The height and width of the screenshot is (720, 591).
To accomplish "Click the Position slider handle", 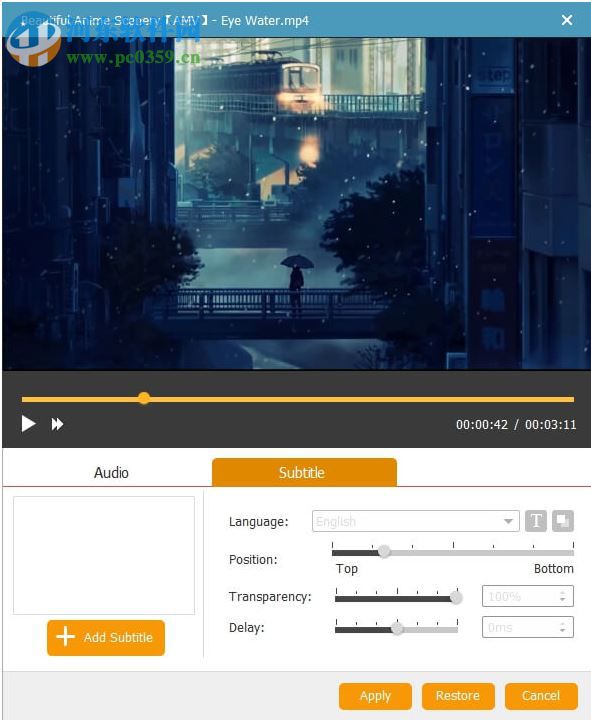I will coord(384,551).
